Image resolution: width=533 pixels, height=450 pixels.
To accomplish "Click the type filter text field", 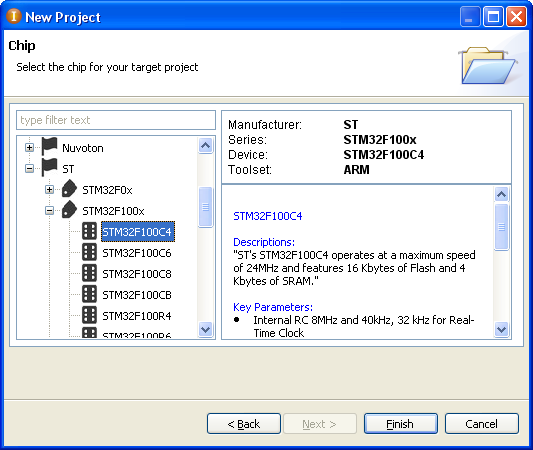I will tap(116, 120).
